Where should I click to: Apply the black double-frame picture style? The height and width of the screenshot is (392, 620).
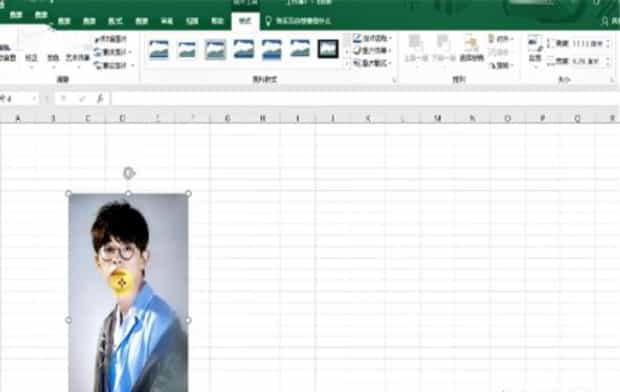(328, 49)
